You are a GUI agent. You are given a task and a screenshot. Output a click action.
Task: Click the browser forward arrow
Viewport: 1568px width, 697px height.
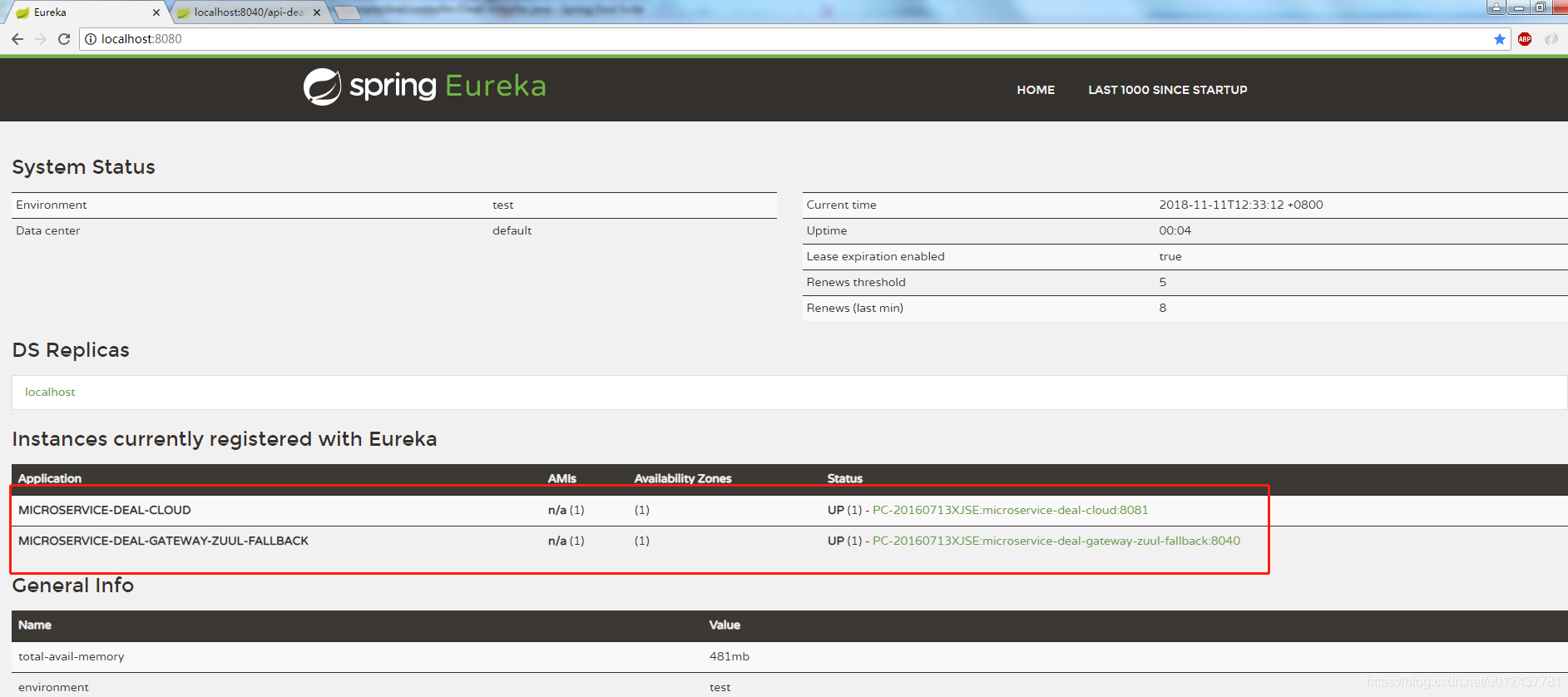coord(41,39)
